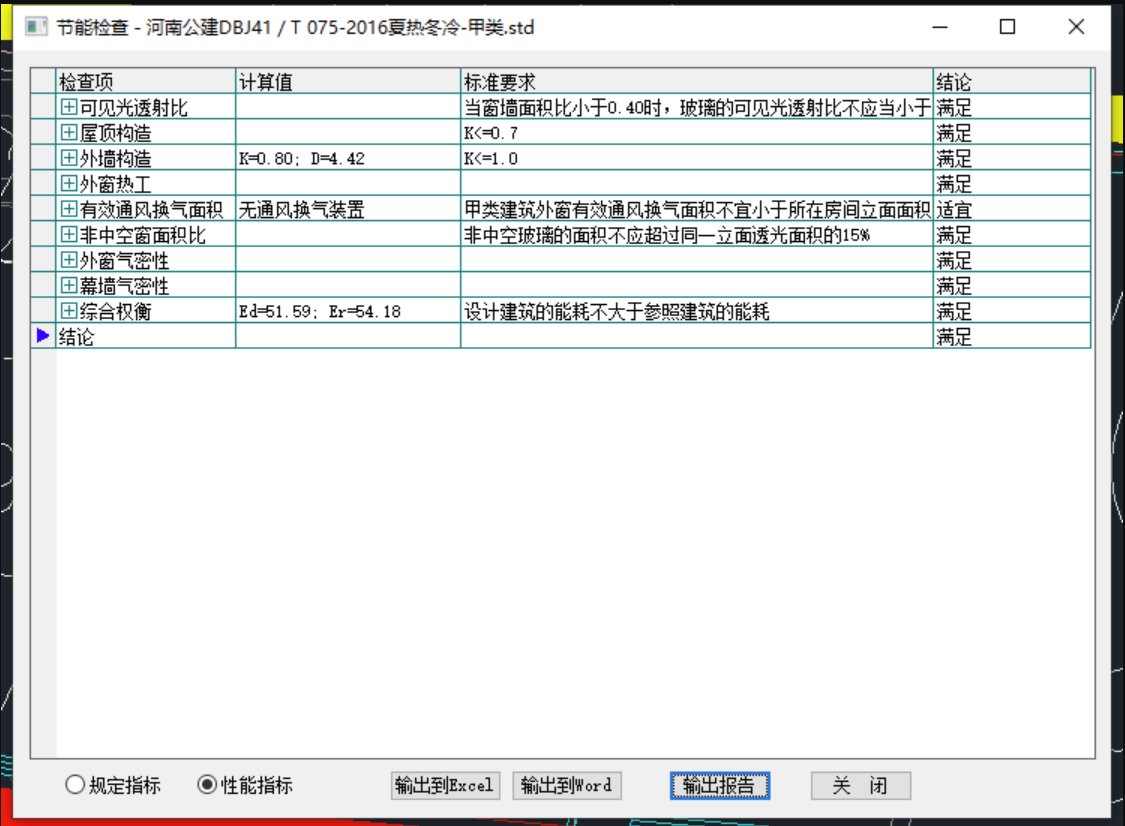Image resolution: width=1125 pixels, height=826 pixels.
Task: Expand the 非中空窗面积比 node
Action: pos(69,235)
